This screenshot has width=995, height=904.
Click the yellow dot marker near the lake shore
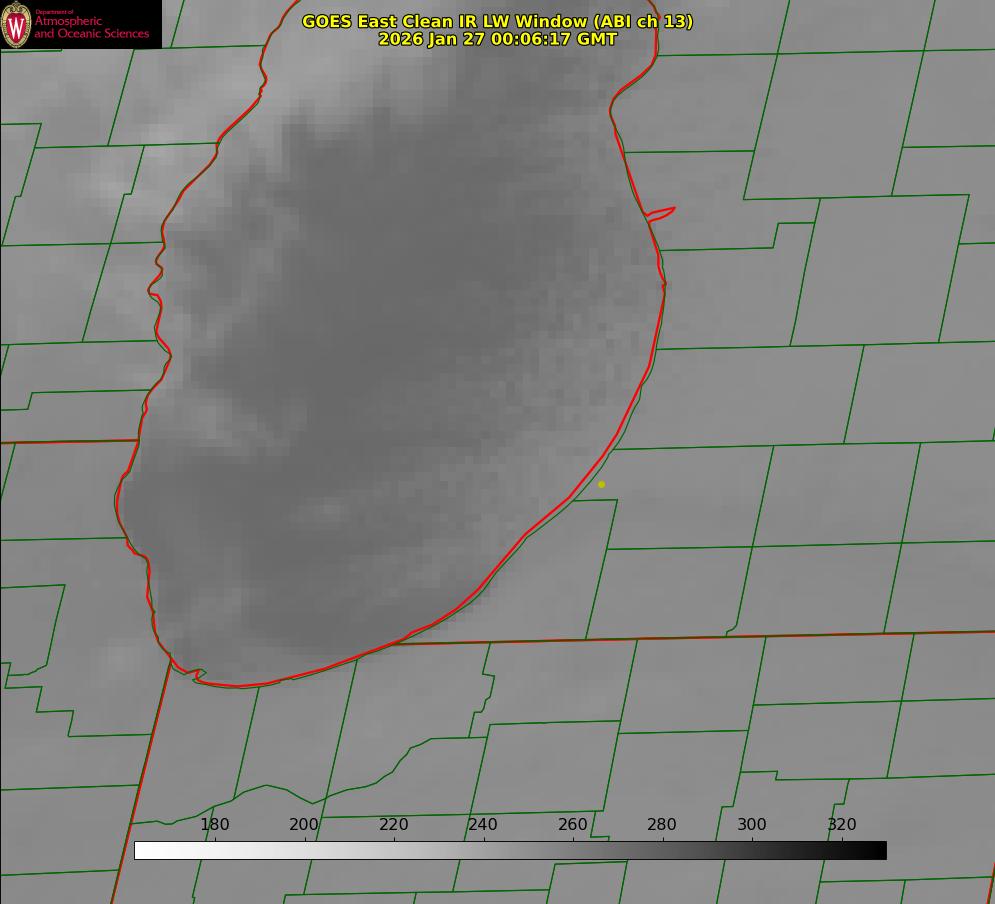point(602,485)
